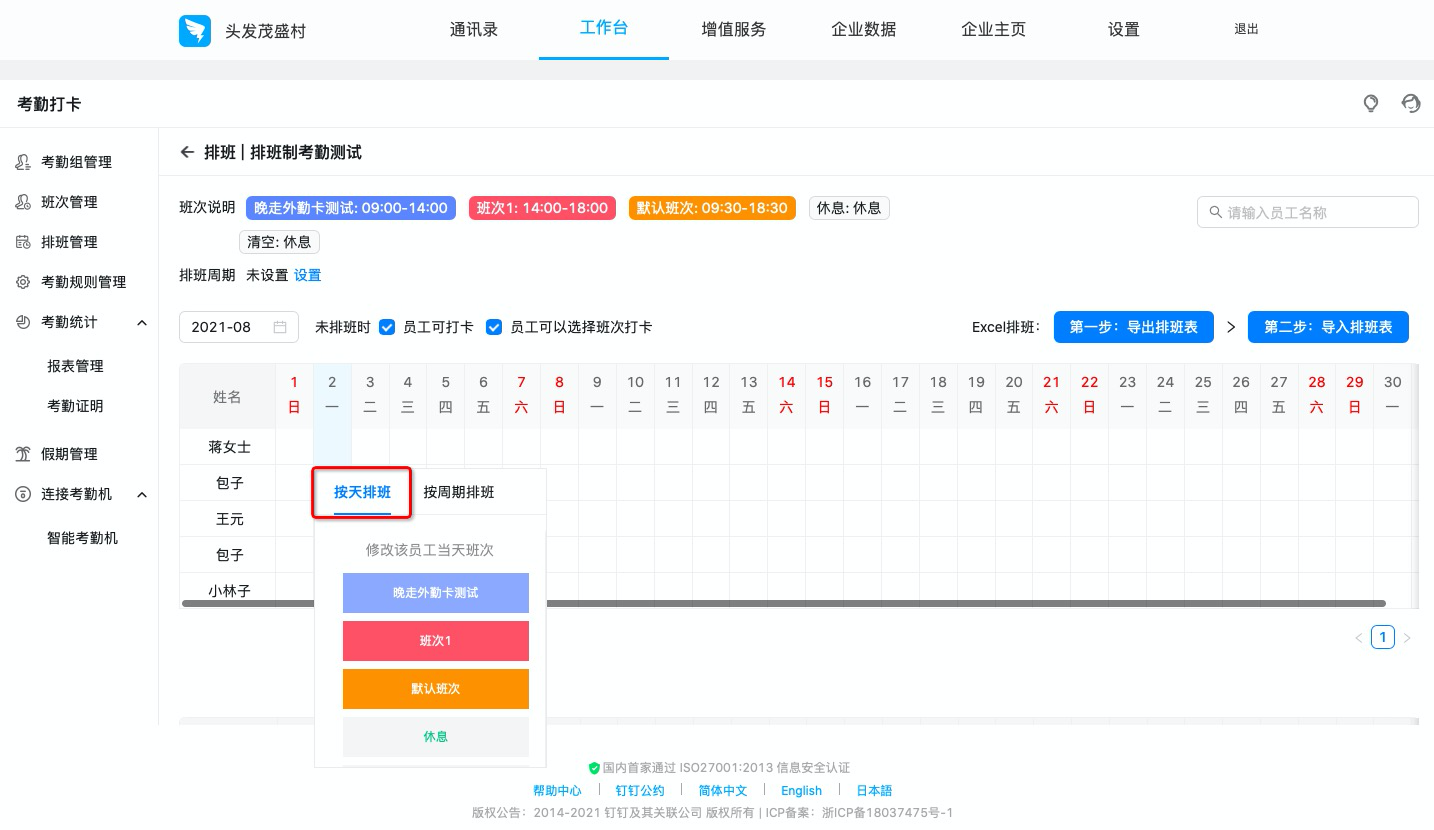Uncheck 员工可打卡 checkbox
Viewport: 1434px width, 830px height.
point(387,326)
